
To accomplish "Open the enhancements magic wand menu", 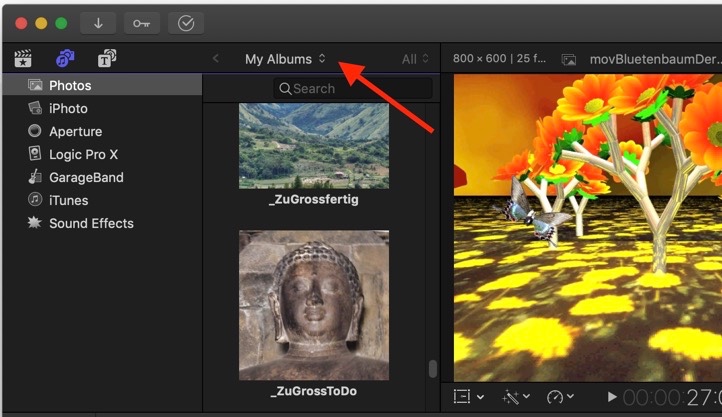I will pyautogui.click(x=517, y=397).
